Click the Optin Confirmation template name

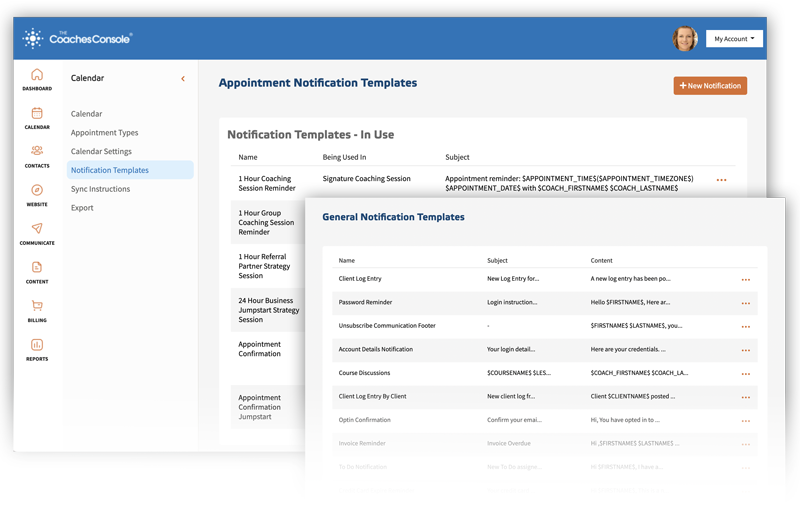pyautogui.click(x=364, y=420)
